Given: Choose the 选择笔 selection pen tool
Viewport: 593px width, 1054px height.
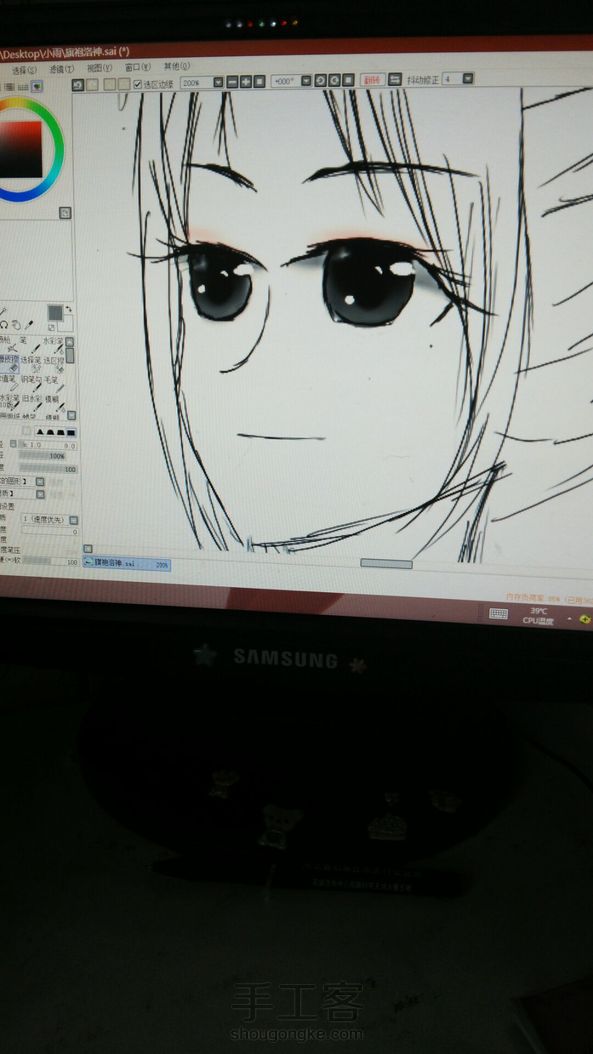Looking at the screenshot, I should click(32, 365).
